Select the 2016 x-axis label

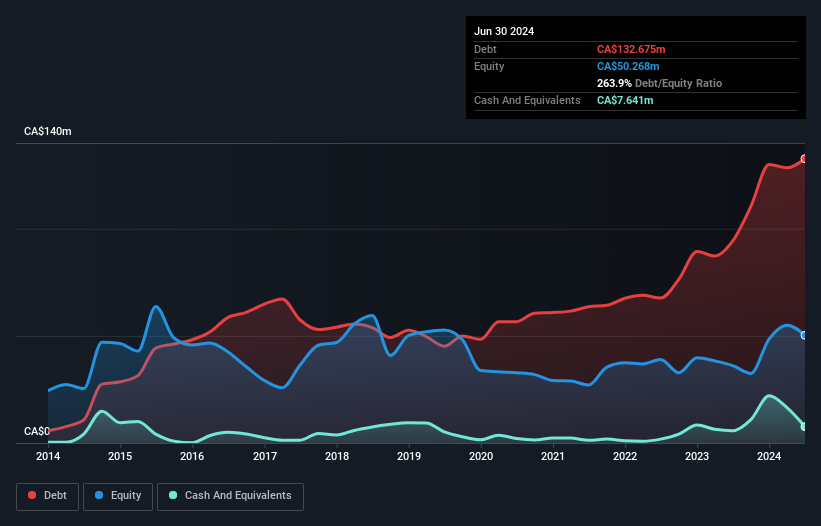[x=192, y=456]
